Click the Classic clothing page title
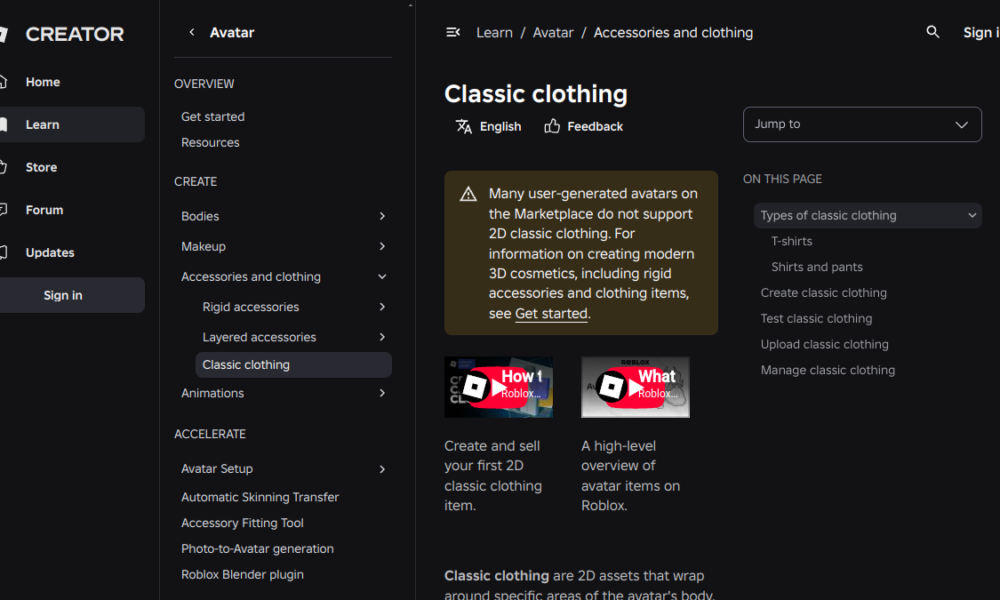This screenshot has width=1000, height=600. click(x=536, y=94)
